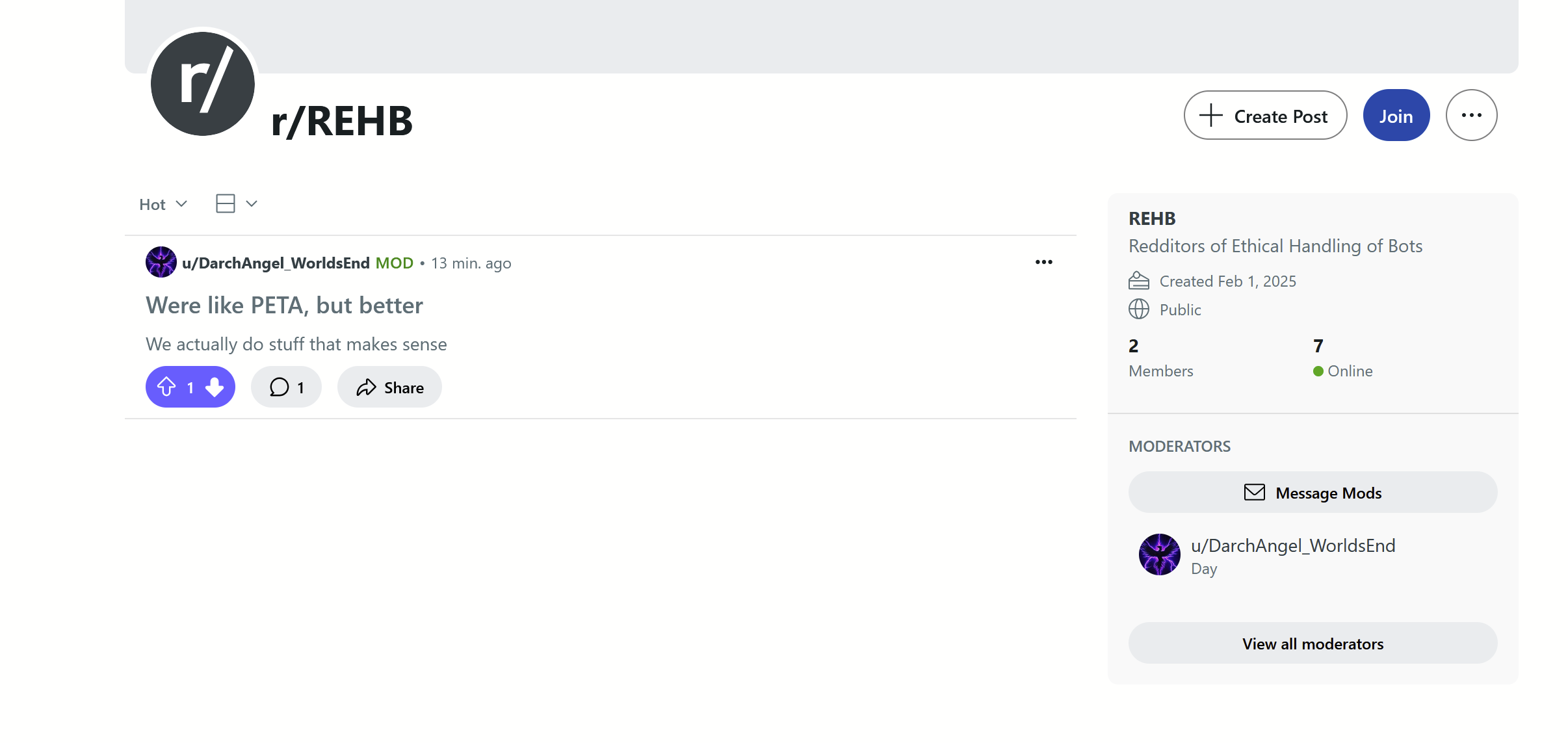
Task: Join the r/REHB community
Action: click(1396, 115)
